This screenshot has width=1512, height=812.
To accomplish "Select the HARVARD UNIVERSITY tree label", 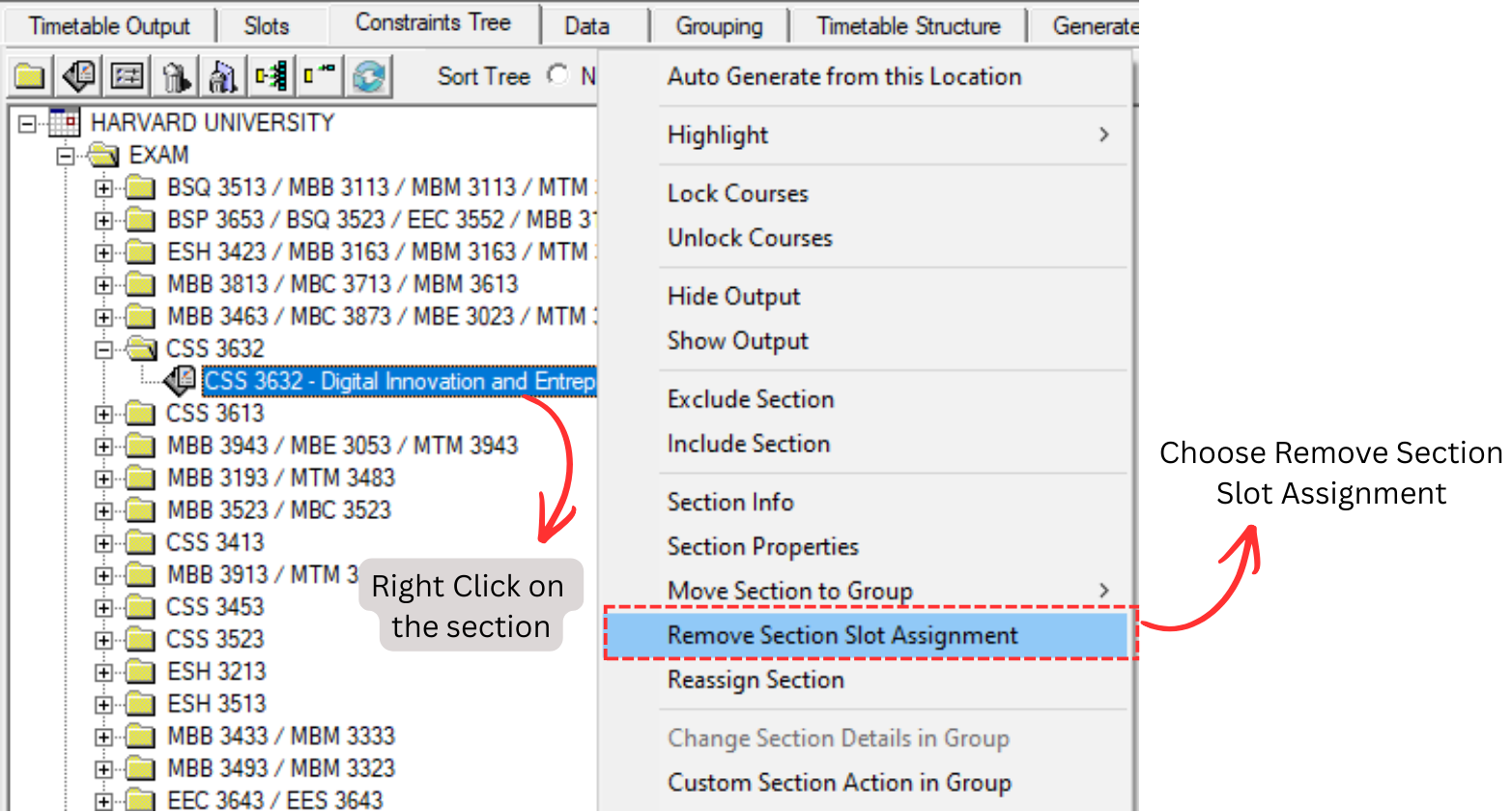I will point(213,123).
